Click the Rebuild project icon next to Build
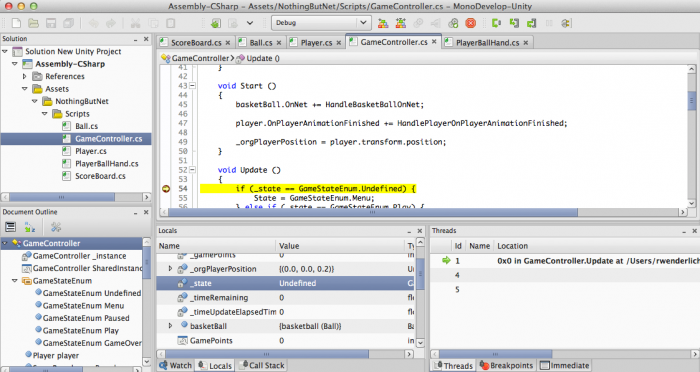700x372 pixels. 400,23
